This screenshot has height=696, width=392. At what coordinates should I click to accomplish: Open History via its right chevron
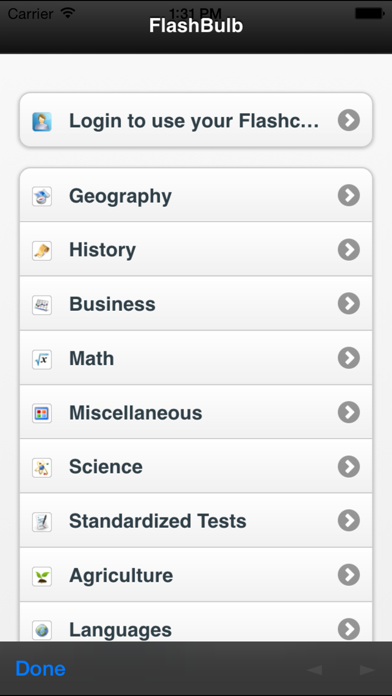(x=349, y=249)
